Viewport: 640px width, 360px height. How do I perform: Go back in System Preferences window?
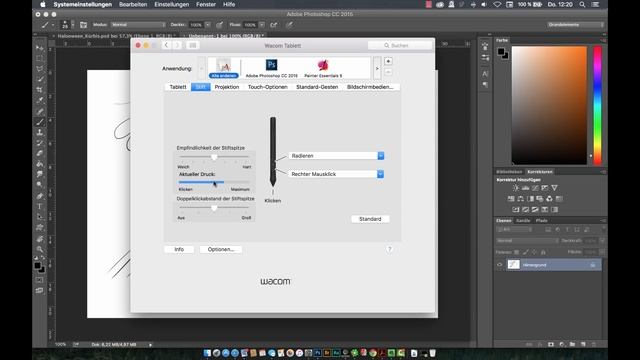point(166,45)
